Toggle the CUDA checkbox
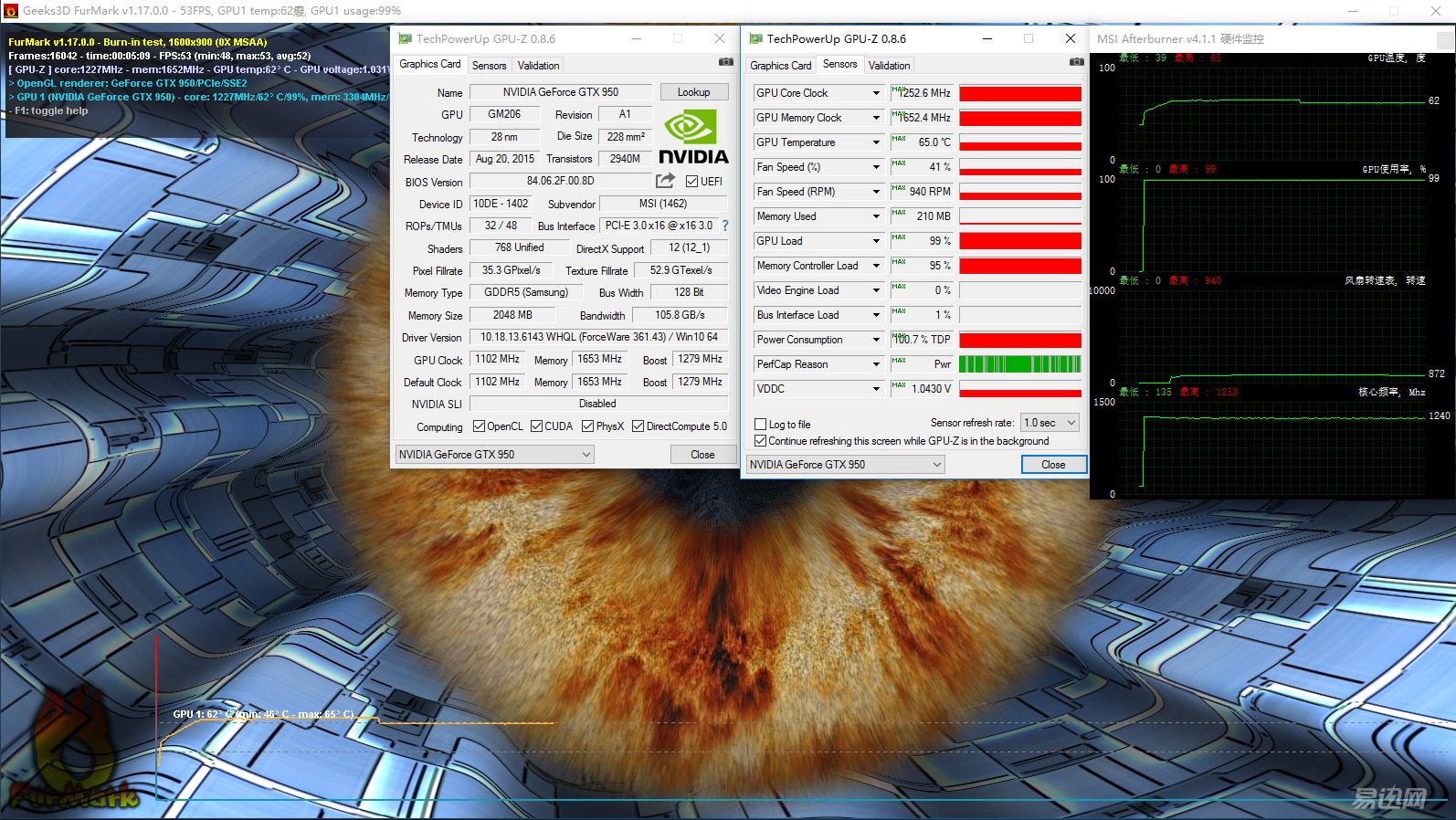This screenshot has height=820, width=1456. (537, 426)
